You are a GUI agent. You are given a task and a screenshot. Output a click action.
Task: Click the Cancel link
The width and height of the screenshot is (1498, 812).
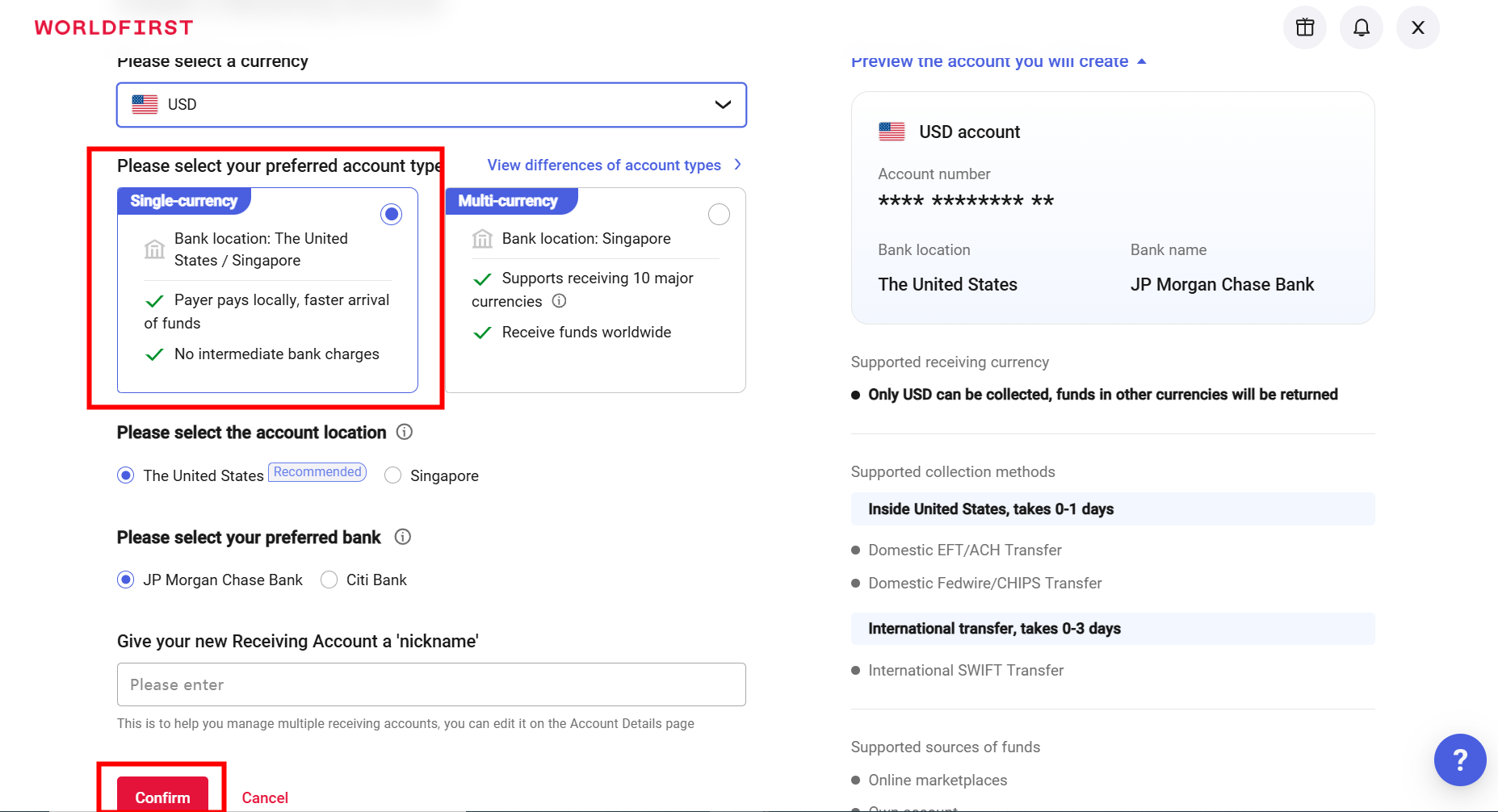(x=265, y=797)
